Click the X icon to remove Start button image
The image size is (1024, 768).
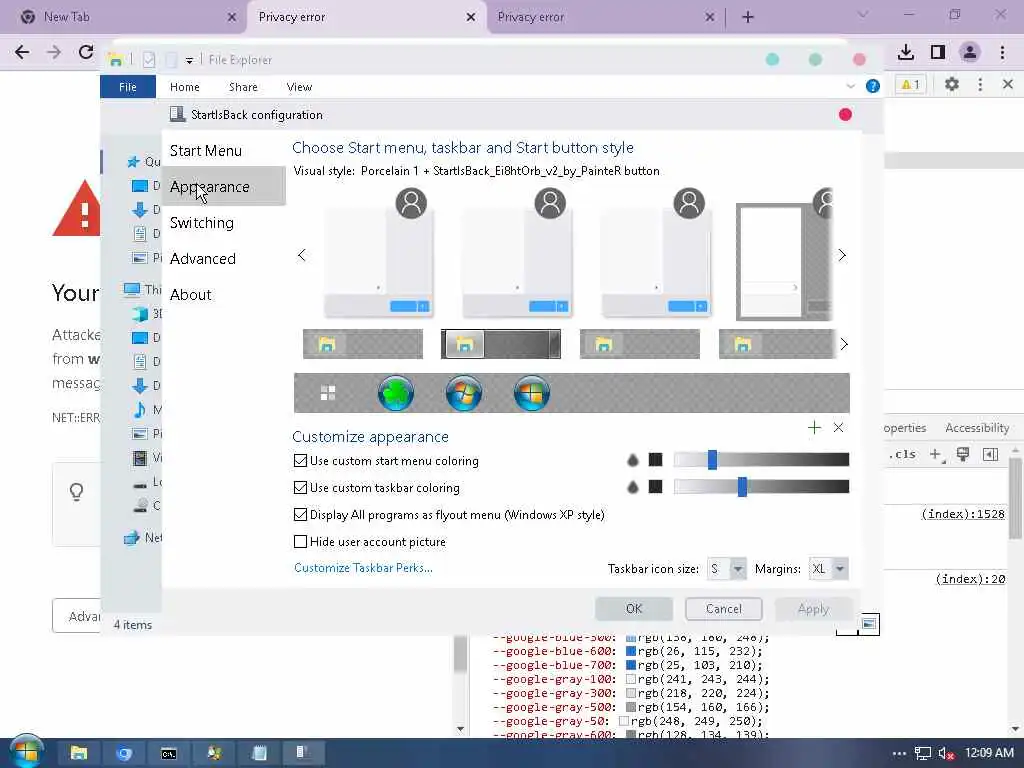tap(839, 428)
